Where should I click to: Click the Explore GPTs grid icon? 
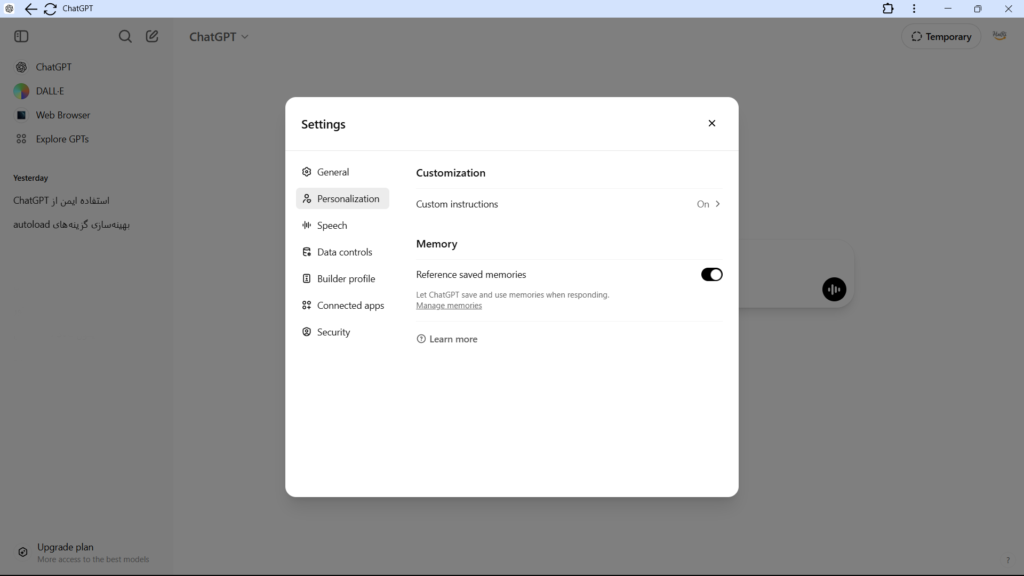point(22,139)
